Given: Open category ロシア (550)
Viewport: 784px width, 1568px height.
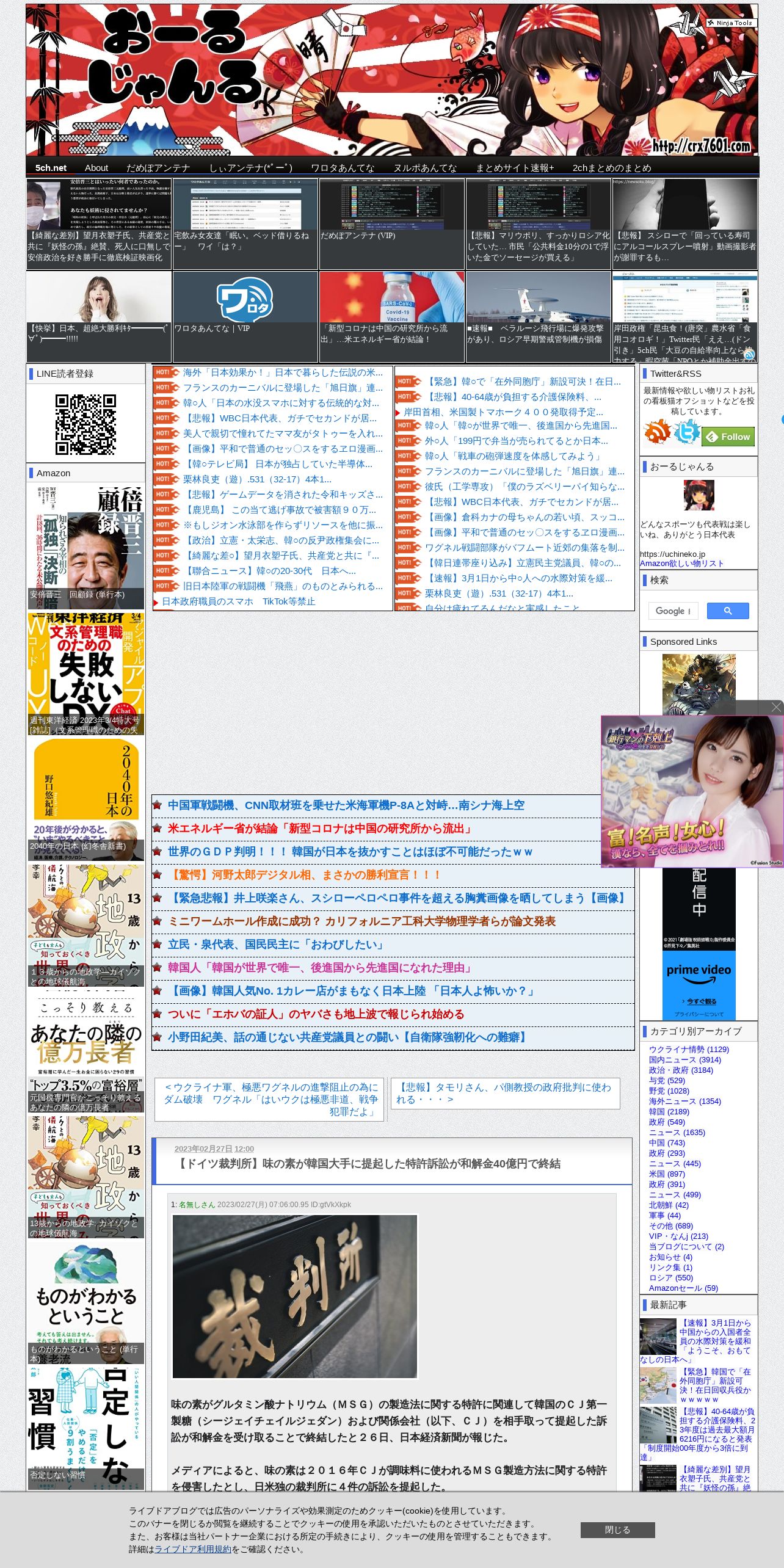Looking at the screenshot, I should (671, 1278).
